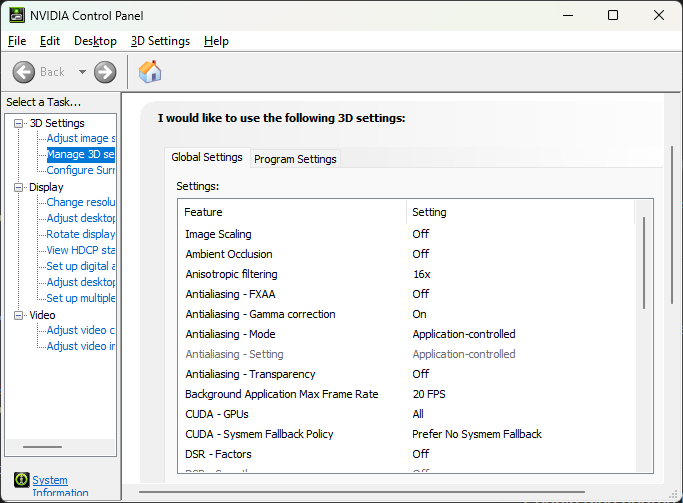The height and width of the screenshot is (503, 683).
Task: Select the Global Settings tab
Action: 207,157
